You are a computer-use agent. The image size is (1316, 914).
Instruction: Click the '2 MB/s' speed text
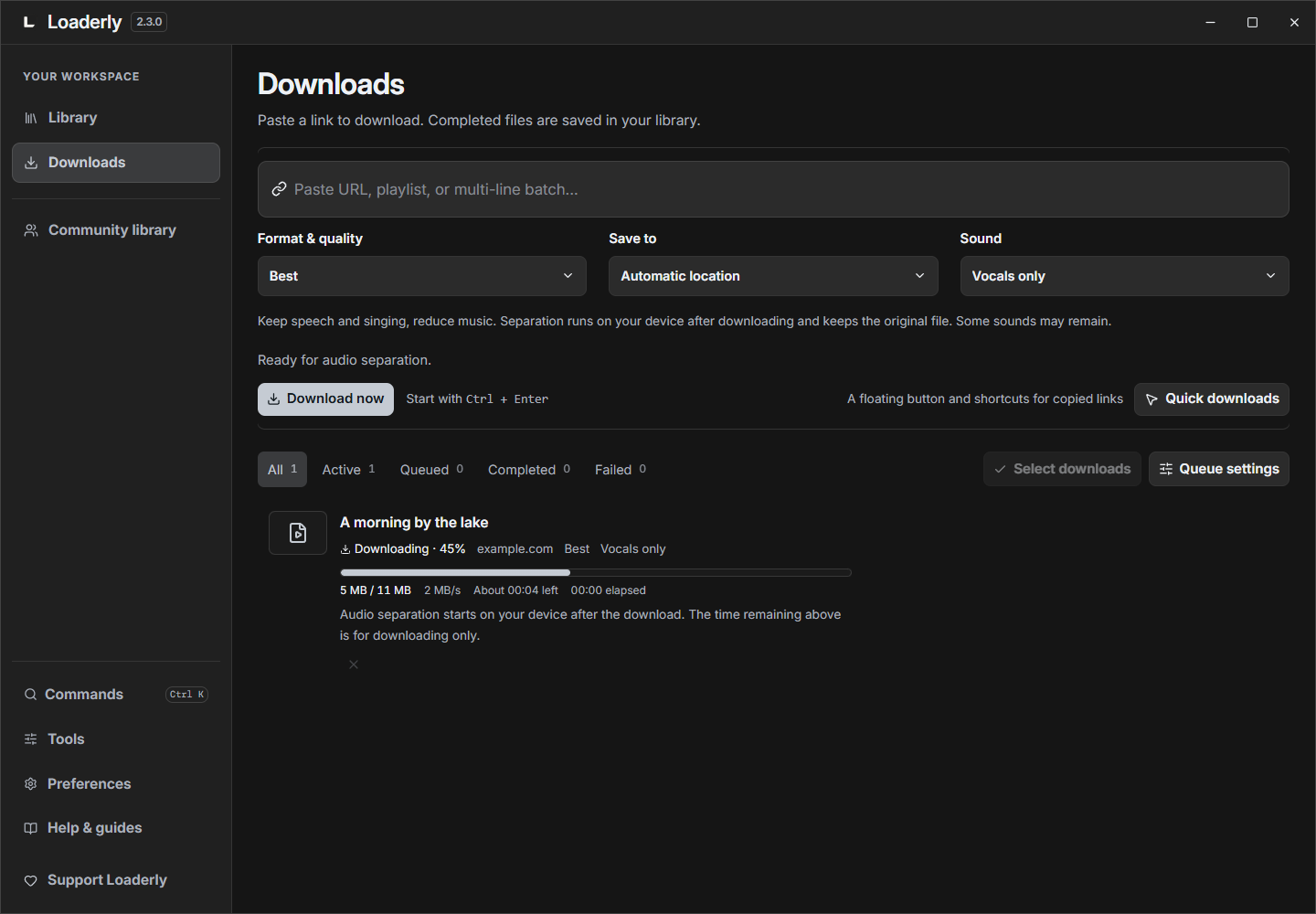(442, 590)
